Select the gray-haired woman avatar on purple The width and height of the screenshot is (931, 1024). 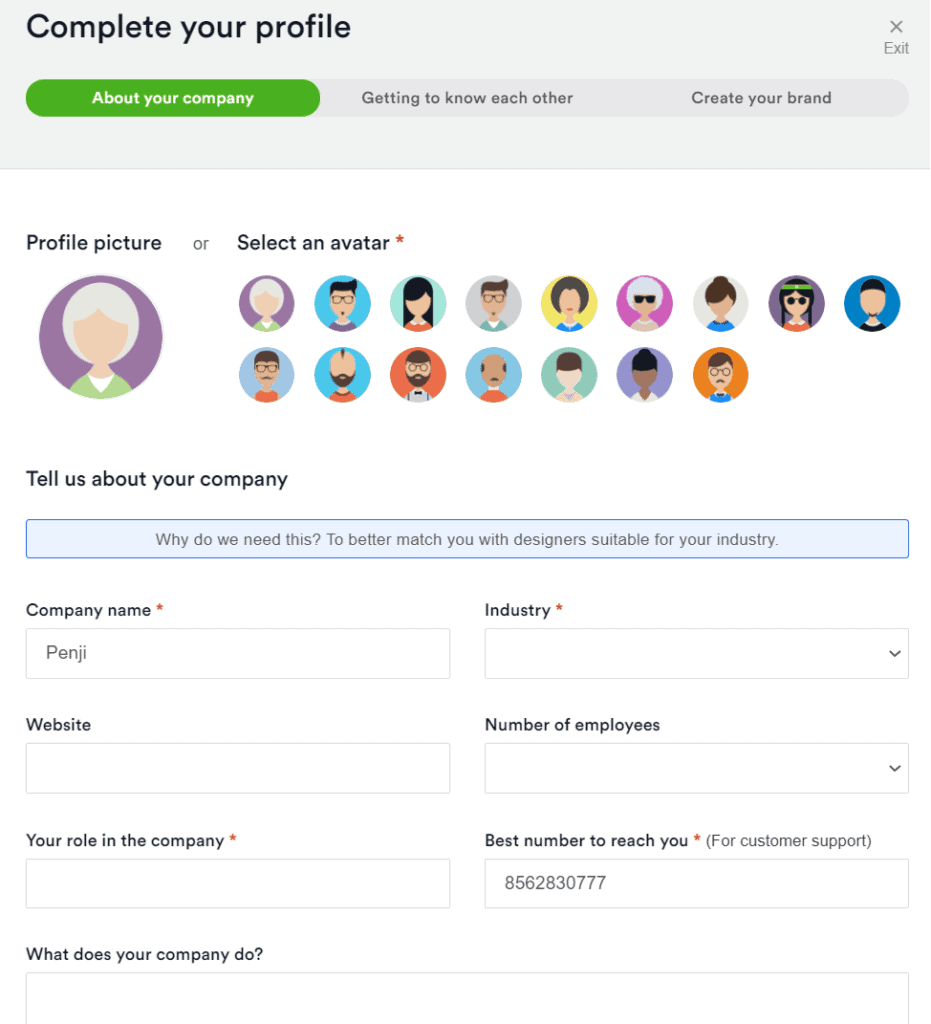[266, 303]
